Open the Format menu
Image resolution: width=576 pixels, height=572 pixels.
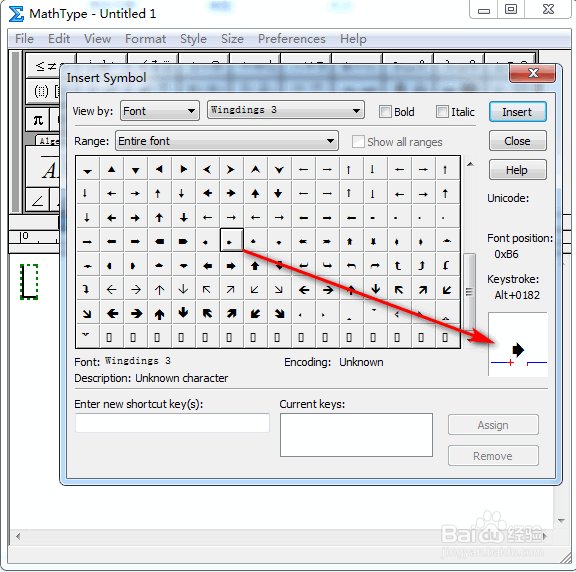click(x=145, y=39)
